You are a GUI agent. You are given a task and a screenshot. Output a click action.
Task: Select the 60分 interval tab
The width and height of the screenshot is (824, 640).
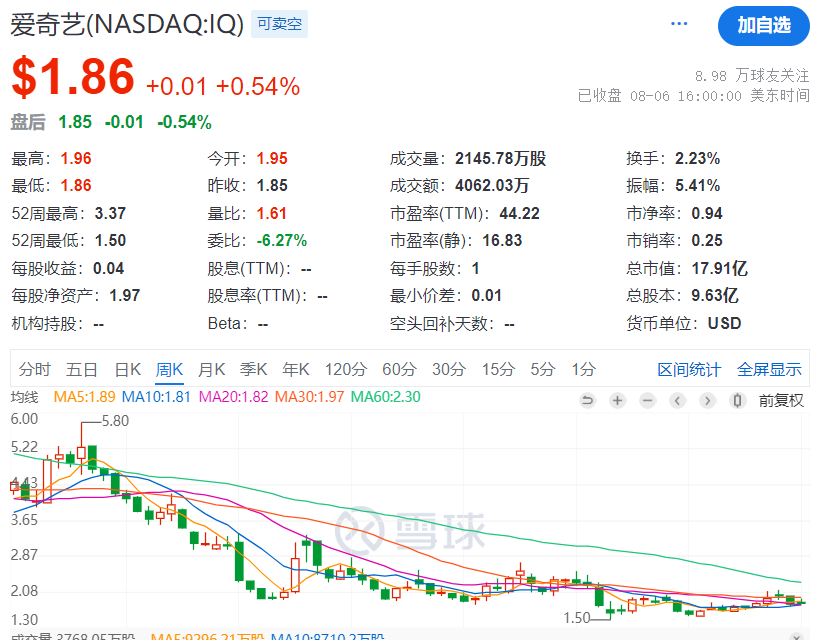pos(399,369)
